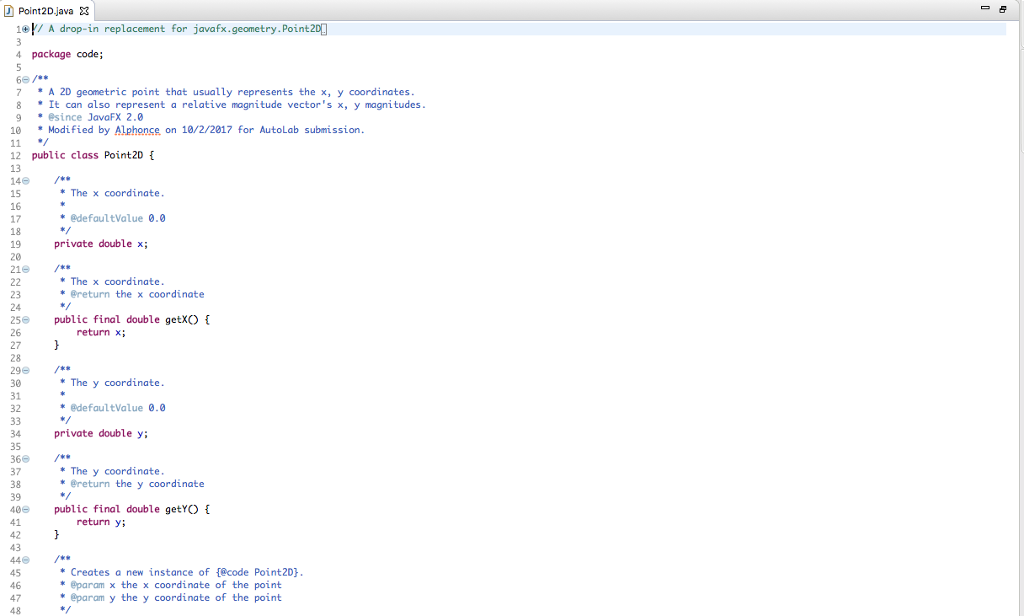Collapse the Javadoc comment at line 21
Image resolution: width=1024 pixels, height=616 pixels.
pyautogui.click(x=25, y=268)
